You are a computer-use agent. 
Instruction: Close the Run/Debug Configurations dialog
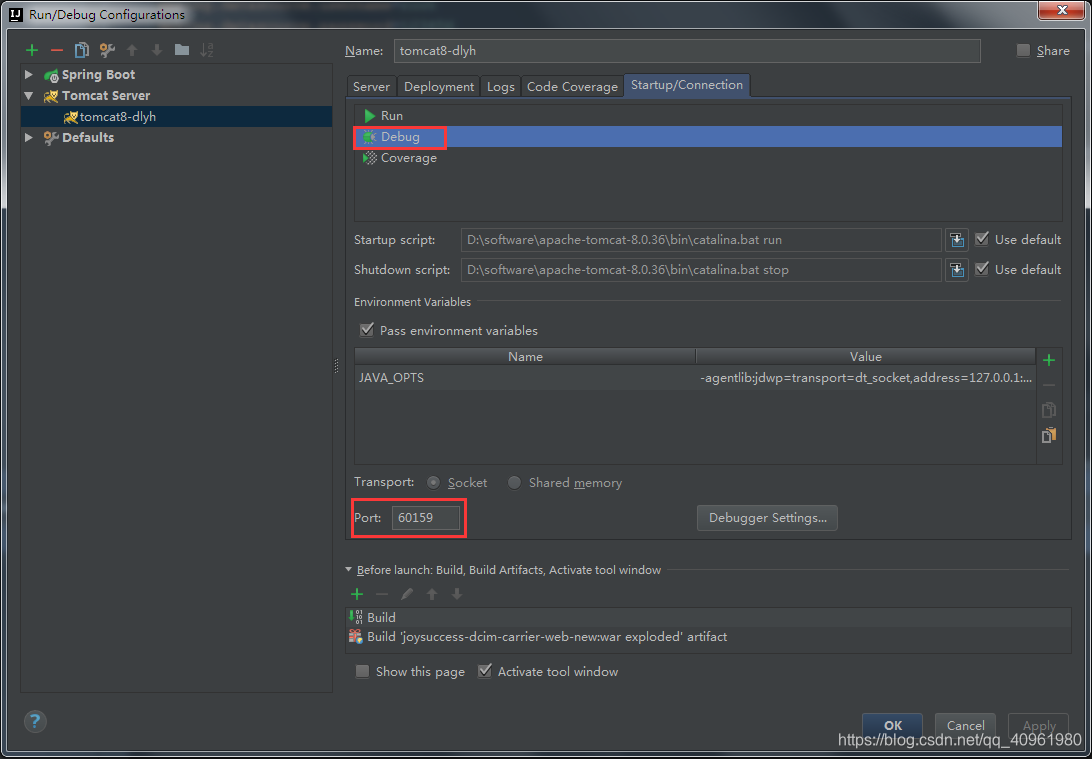coord(1063,10)
